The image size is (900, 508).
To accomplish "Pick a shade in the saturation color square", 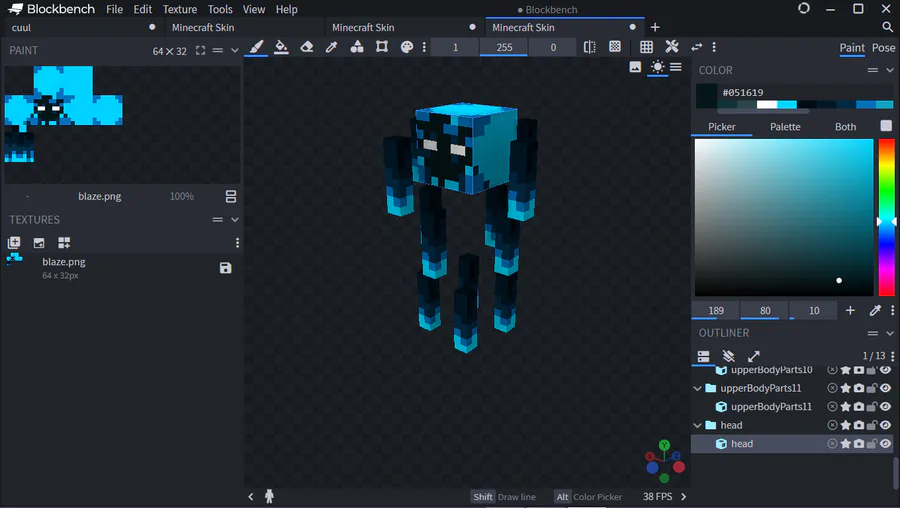I will 783,217.
